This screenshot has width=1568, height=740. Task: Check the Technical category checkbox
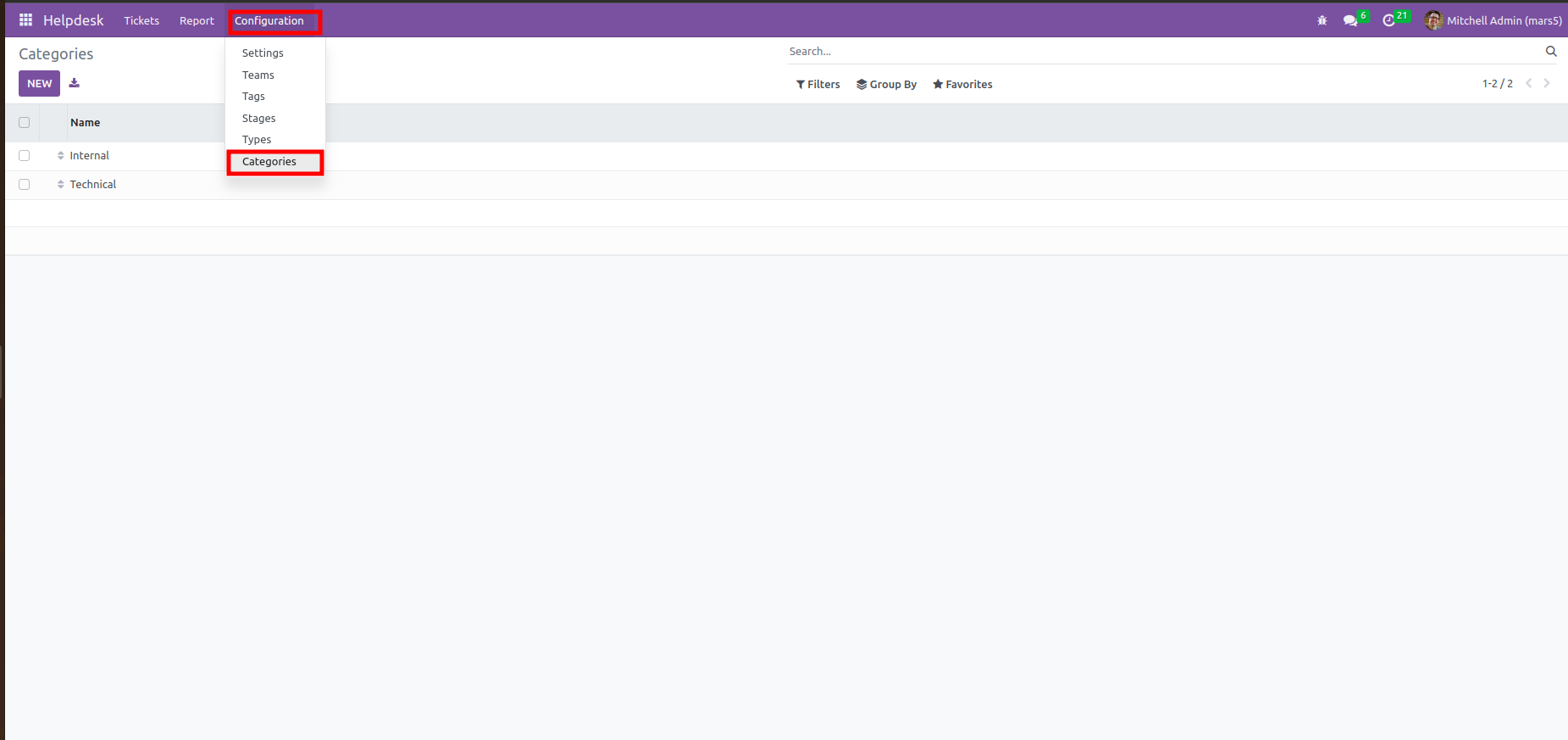pyautogui.click(x=24, y=185)
